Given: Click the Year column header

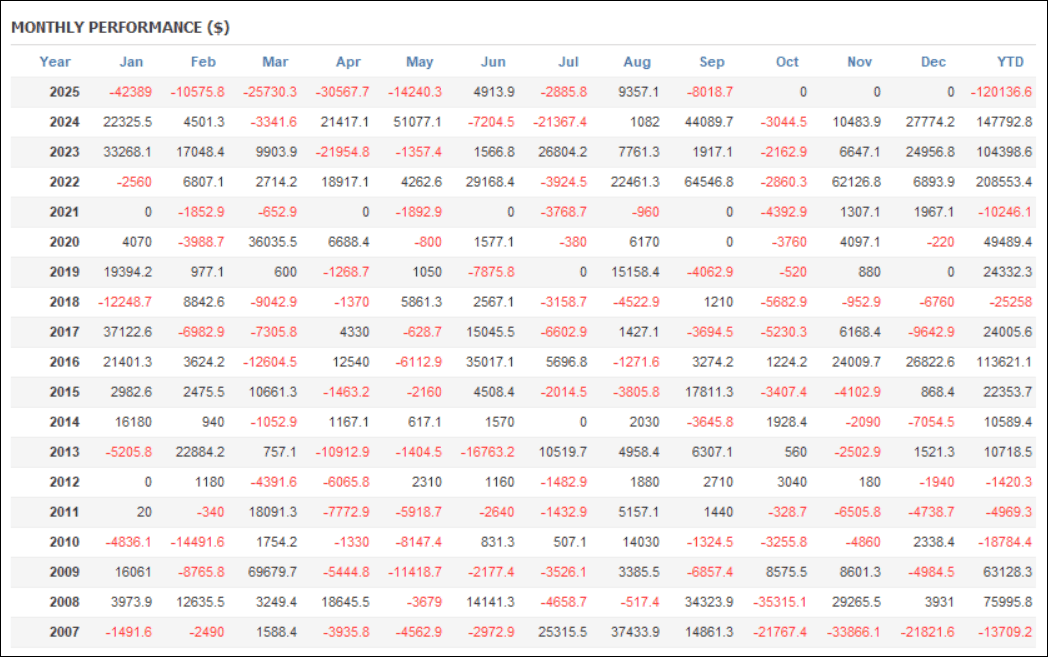Looking at the screenshot, I should (55, 62).
